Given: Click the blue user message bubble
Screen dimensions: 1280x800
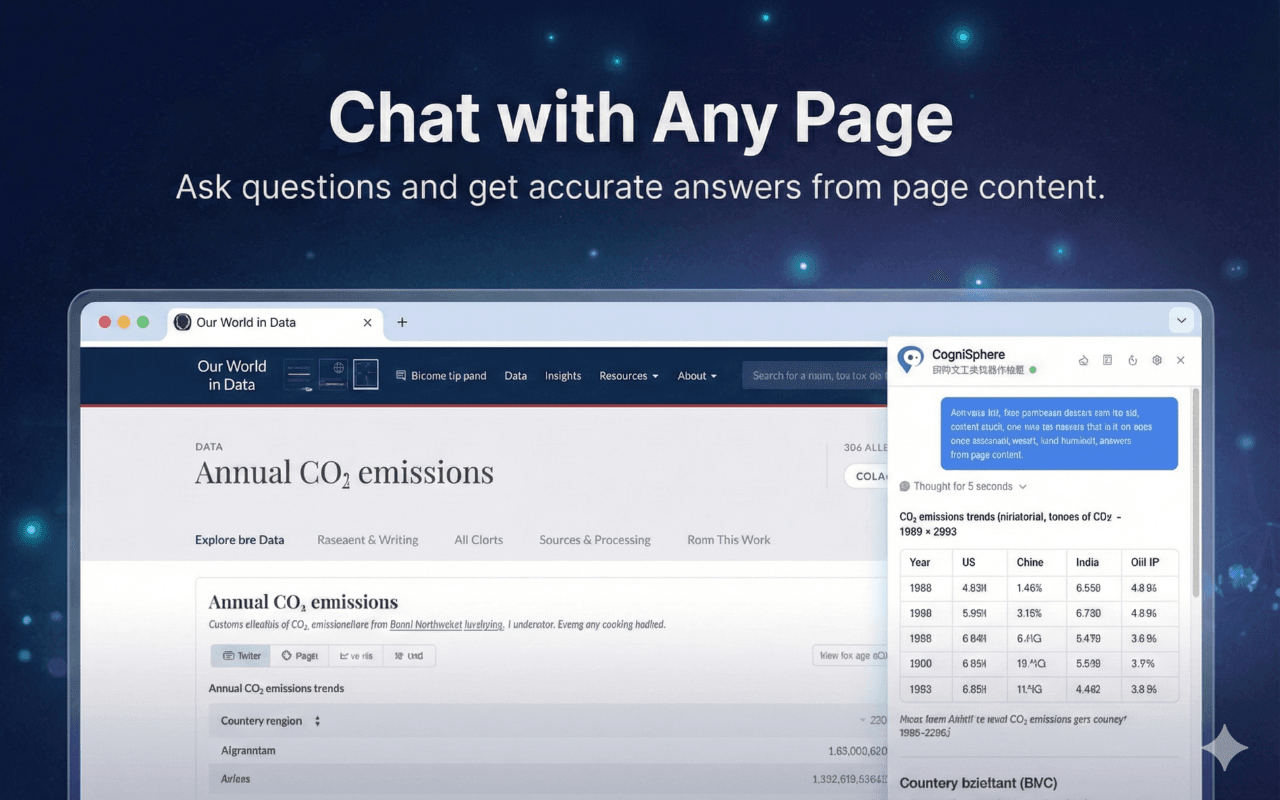Looking at the screenshot, I should click(x=1059, y=433).
